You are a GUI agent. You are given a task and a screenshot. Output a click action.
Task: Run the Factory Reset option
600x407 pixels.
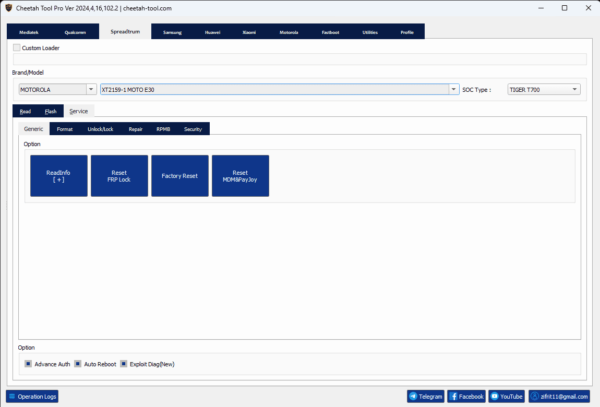(x=180, y=175)
